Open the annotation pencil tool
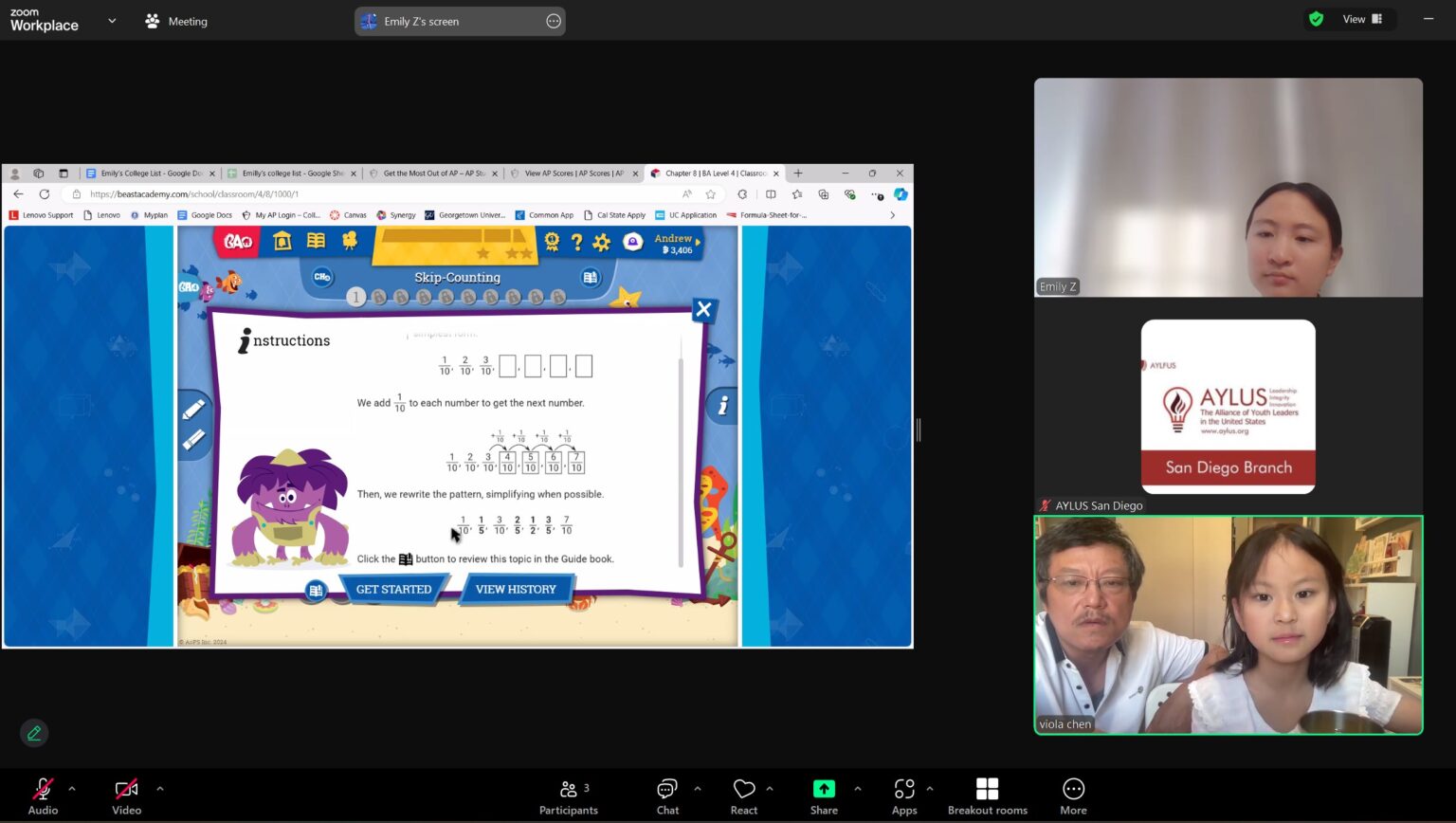1456x823 pixels. 34,733
